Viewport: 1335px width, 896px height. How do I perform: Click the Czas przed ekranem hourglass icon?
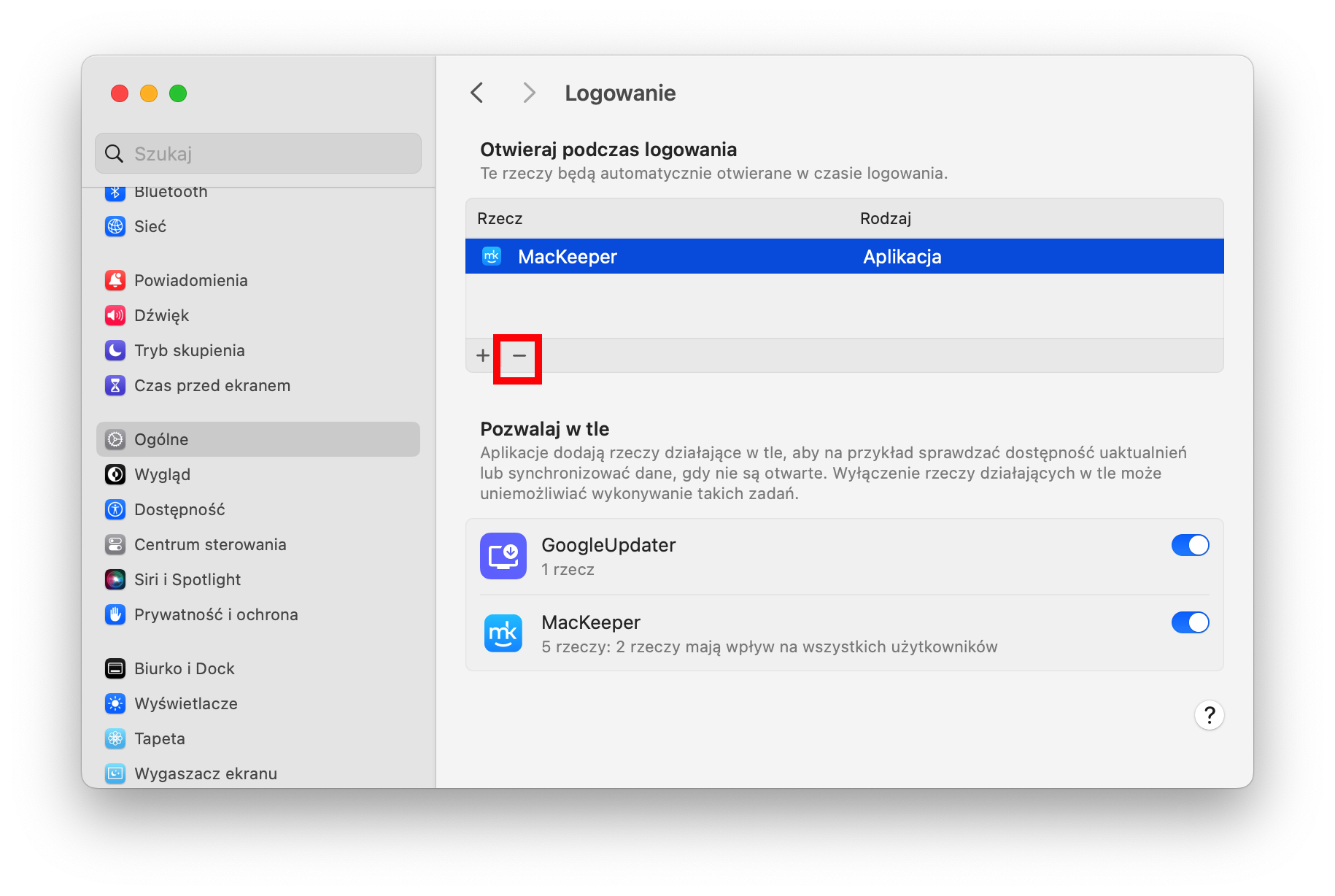[115, 385]
